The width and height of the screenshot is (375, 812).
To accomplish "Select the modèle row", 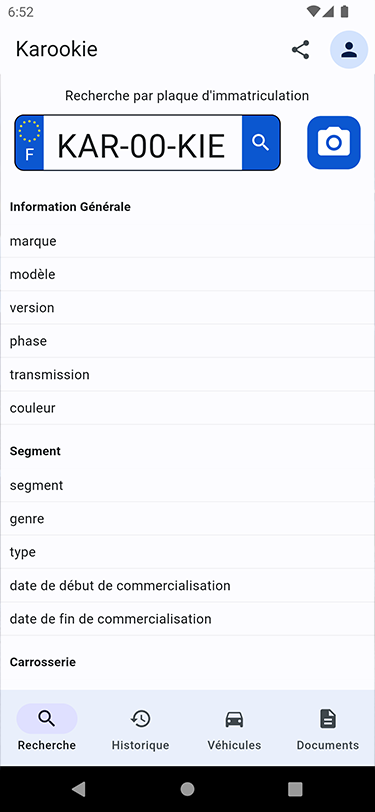I will coord(188,274).
